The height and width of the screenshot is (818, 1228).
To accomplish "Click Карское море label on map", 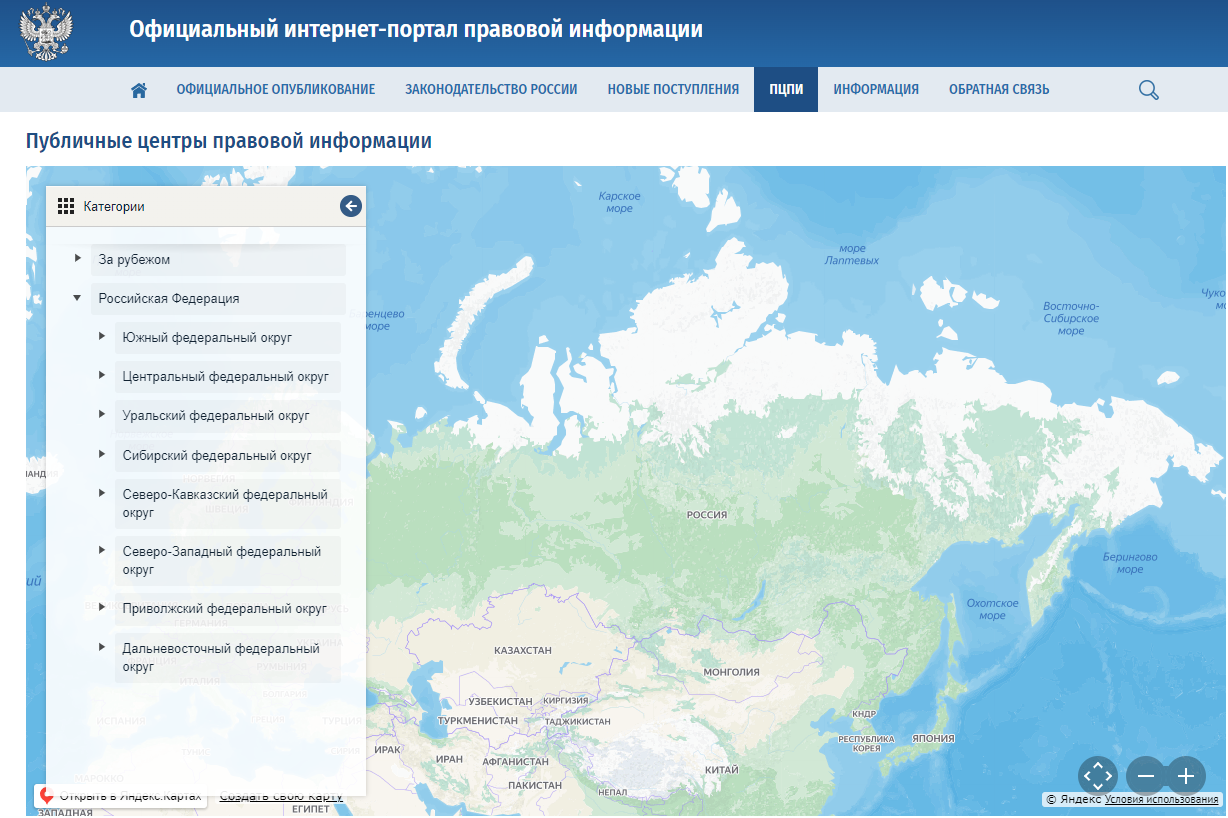I will tap(620, 202).
